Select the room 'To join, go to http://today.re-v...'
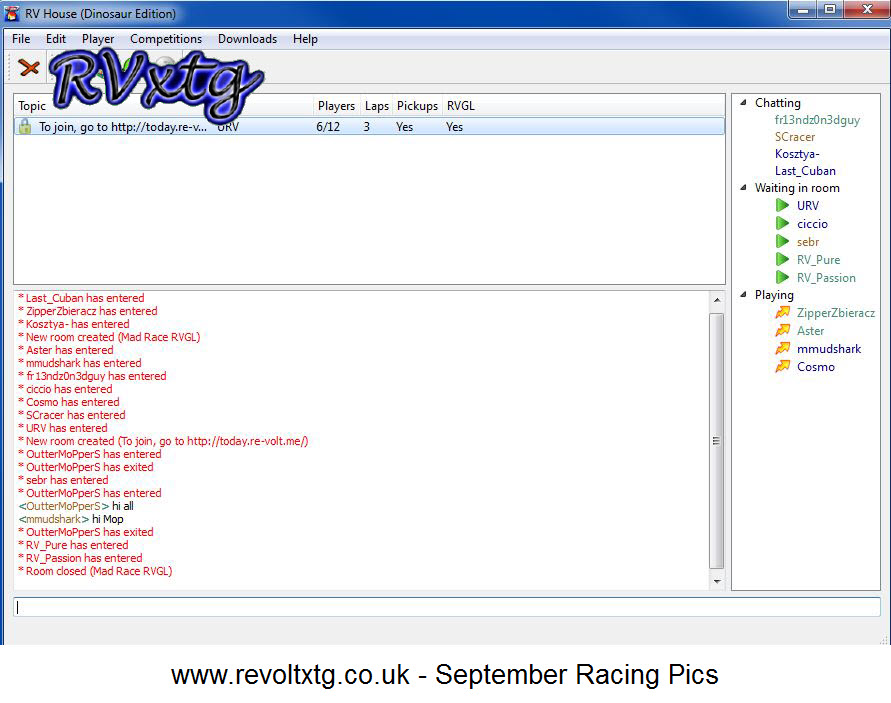The height and width of the screenshot is (703, 891). point(369,126)
